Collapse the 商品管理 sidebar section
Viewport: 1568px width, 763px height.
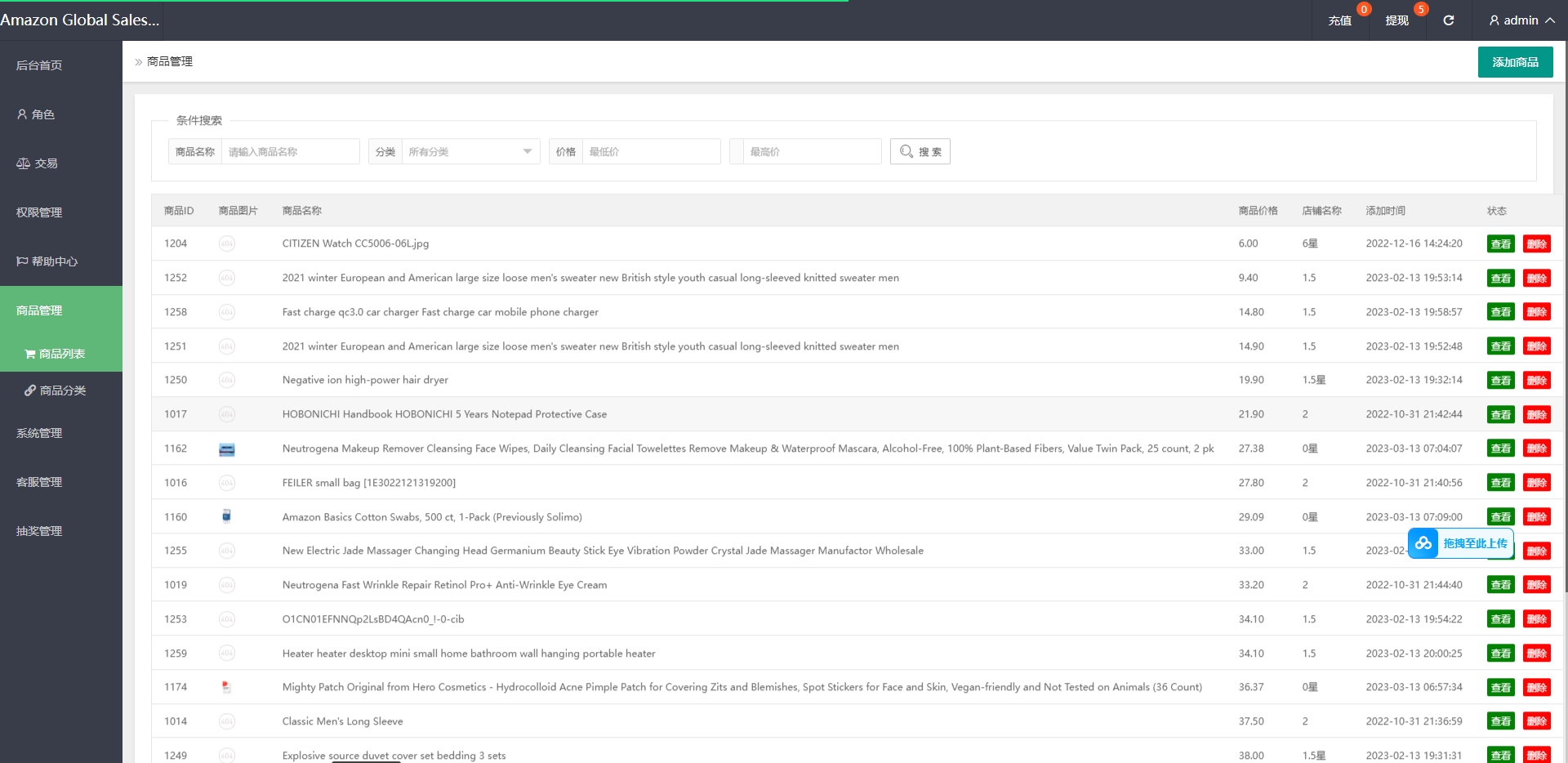61,310
